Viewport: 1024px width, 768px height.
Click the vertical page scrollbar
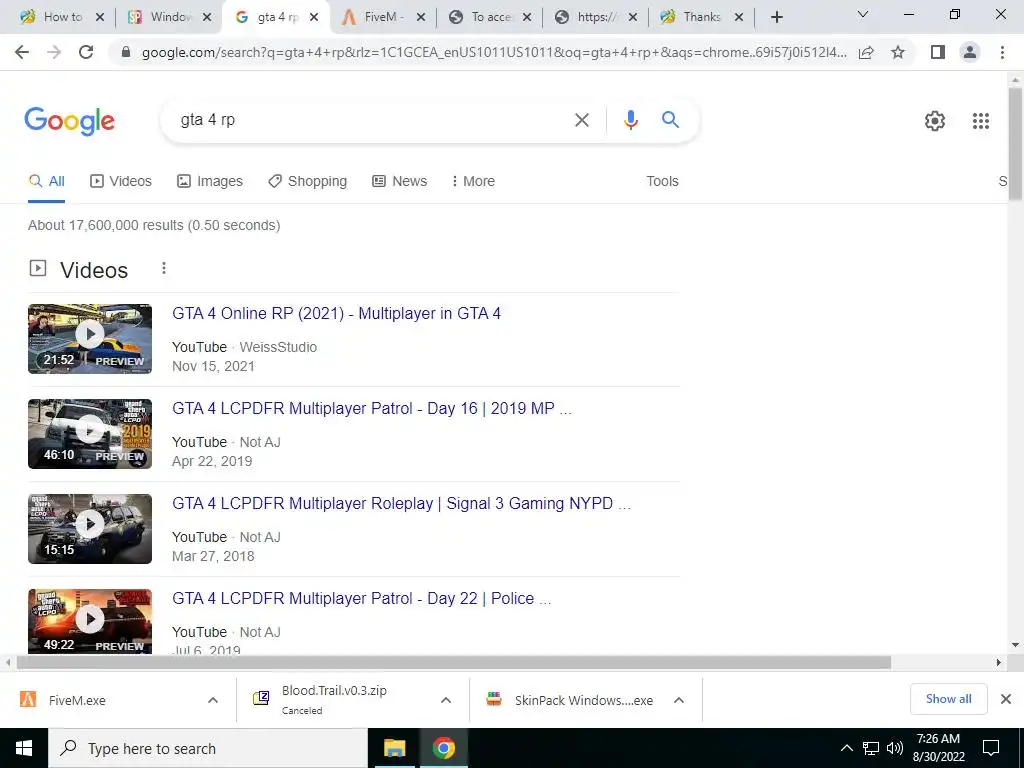1015,144
